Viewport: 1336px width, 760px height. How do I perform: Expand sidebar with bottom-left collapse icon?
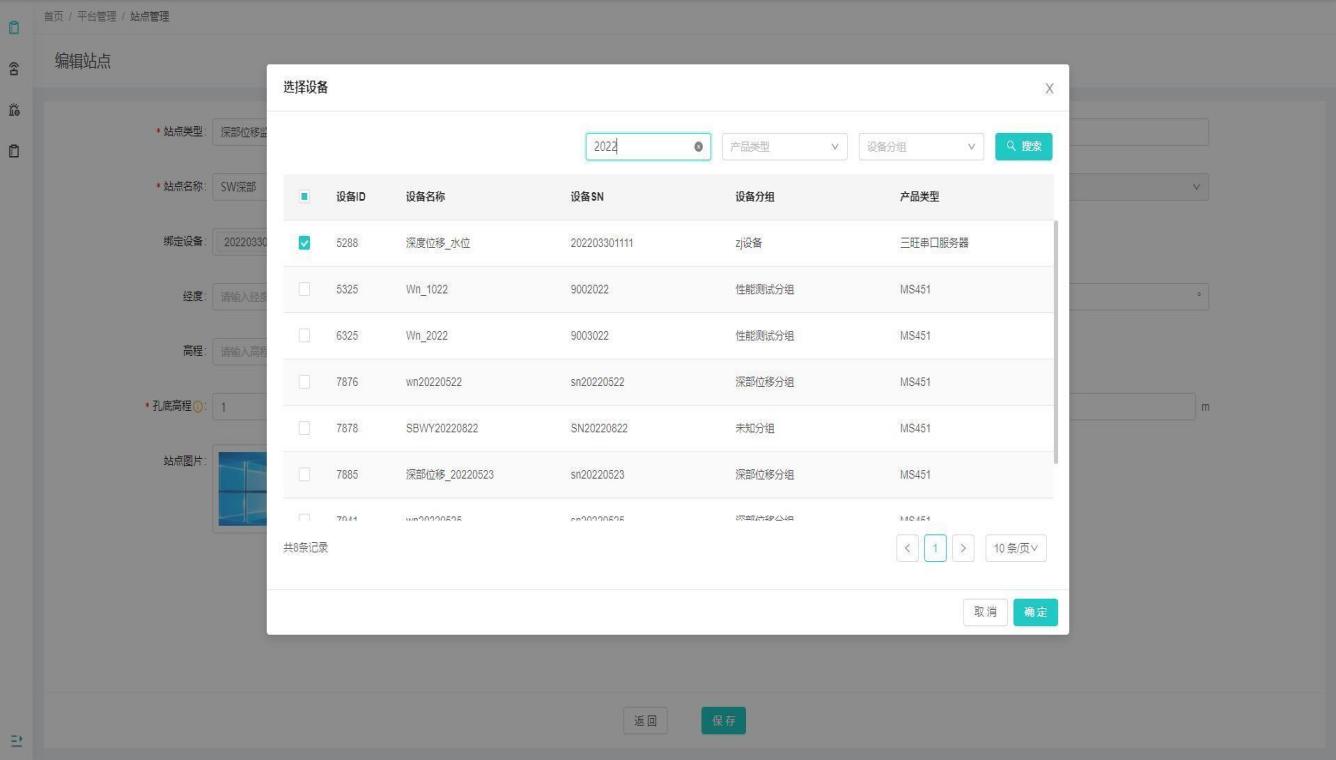(15, 740)
